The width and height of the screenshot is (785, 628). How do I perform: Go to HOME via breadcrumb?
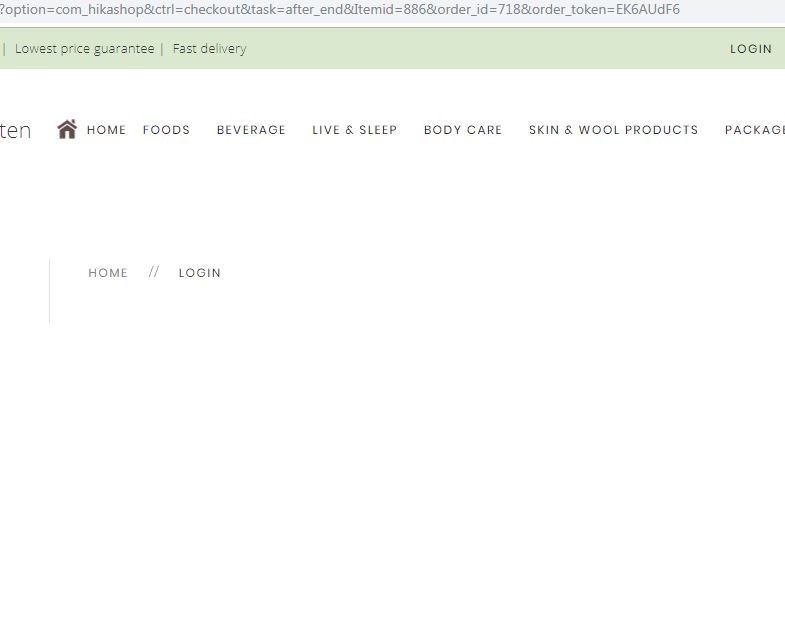[x=108, y=273]
